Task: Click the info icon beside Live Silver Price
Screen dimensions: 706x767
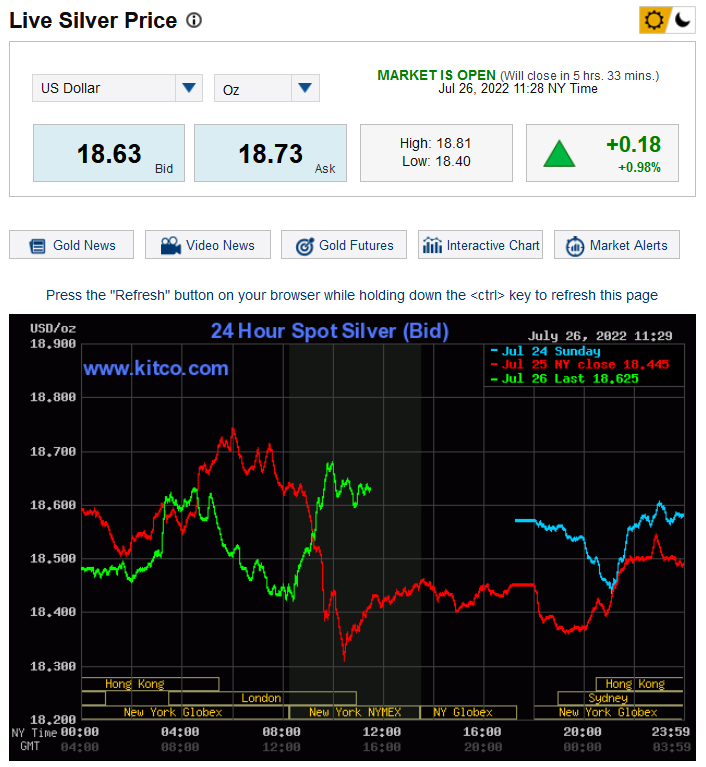Action: coord(194,21)
